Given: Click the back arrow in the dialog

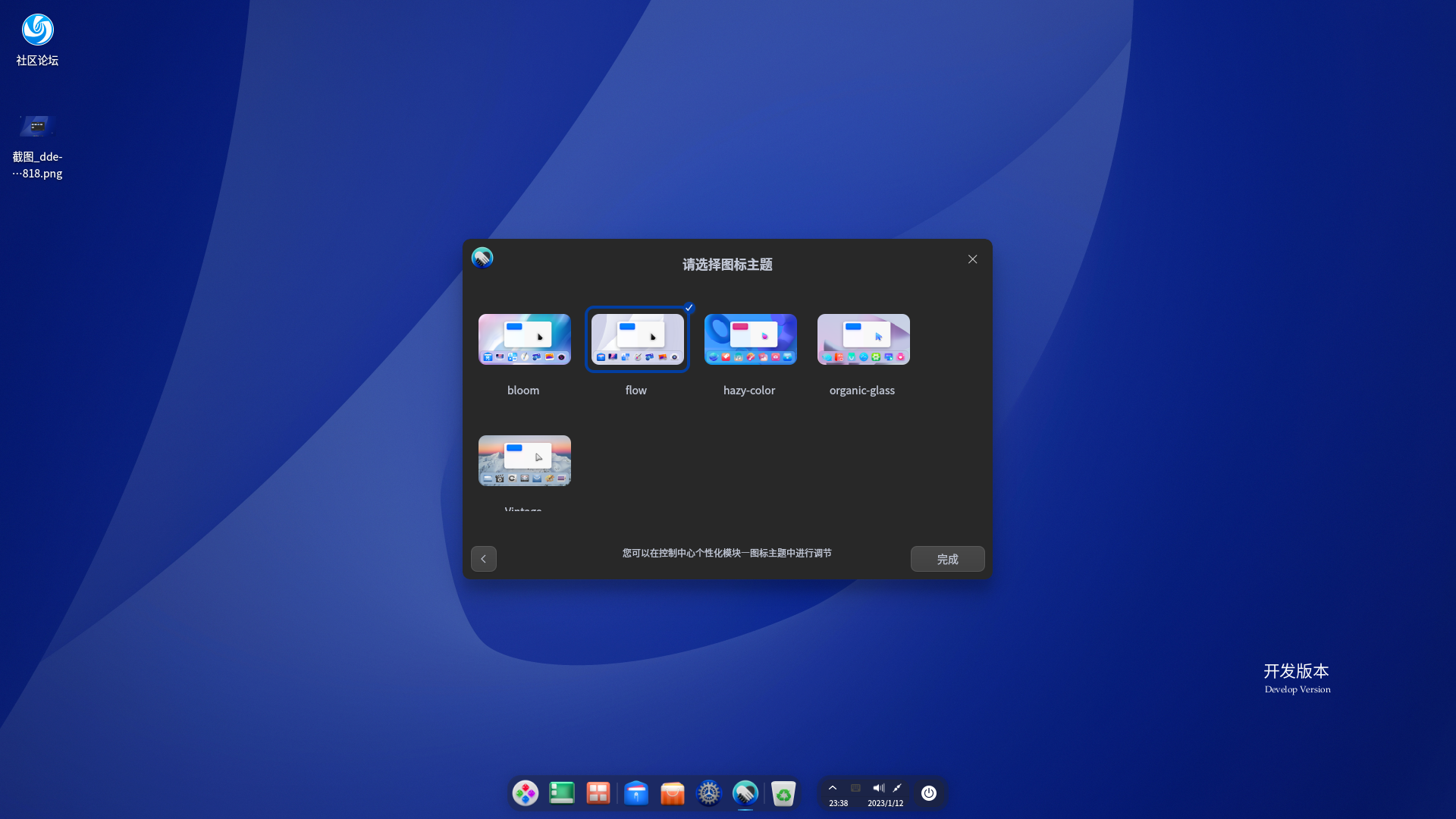Looking at the screenshot, I should (483, 559).
